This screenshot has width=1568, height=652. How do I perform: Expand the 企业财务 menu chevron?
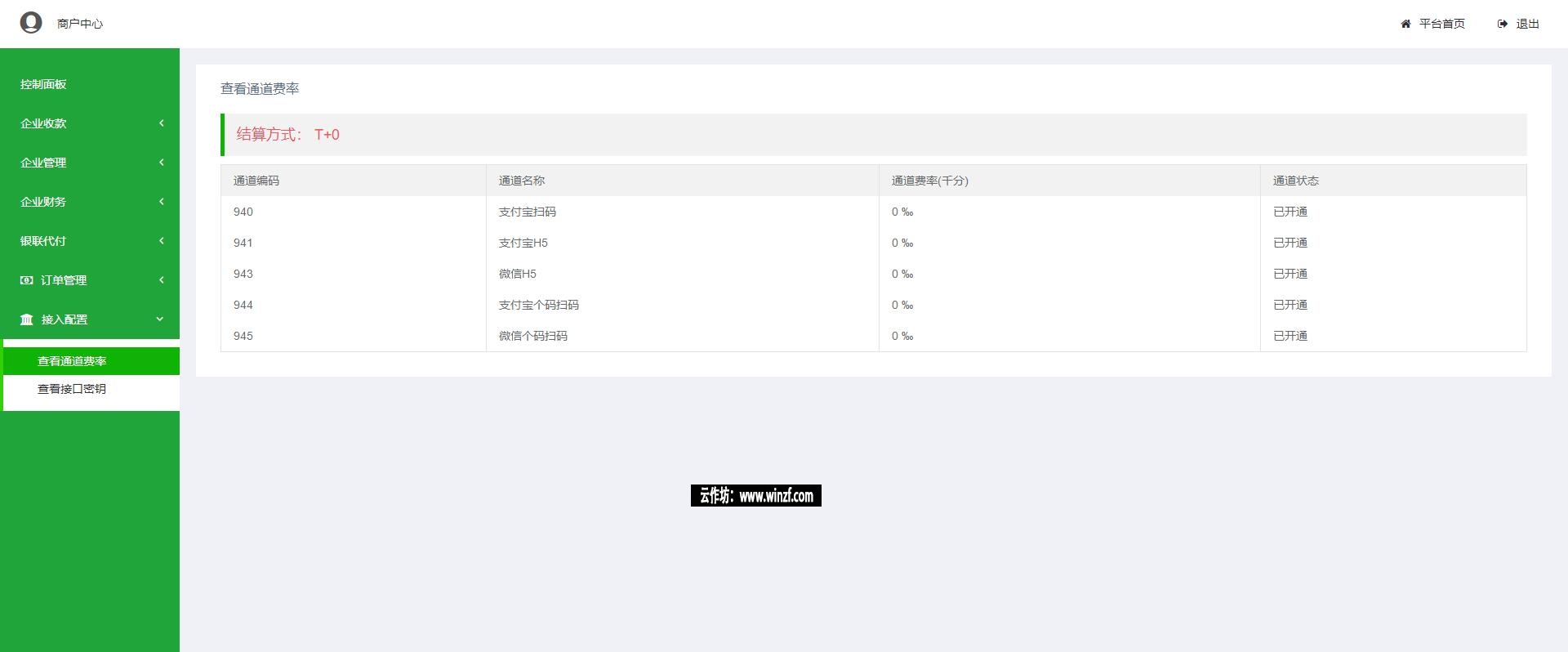161,202
